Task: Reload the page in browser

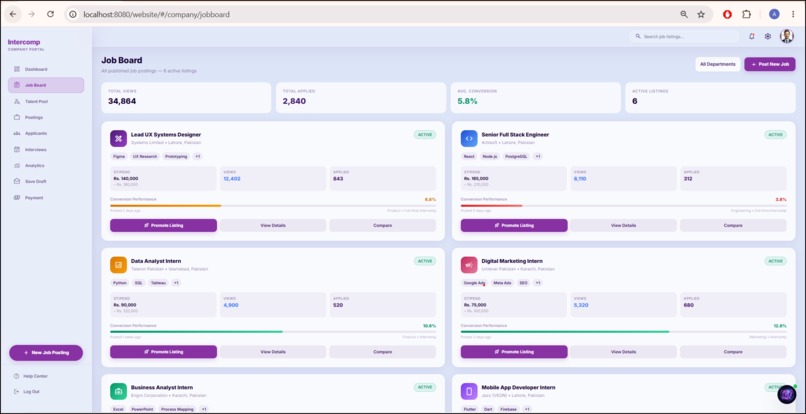Action: [50, 14]
